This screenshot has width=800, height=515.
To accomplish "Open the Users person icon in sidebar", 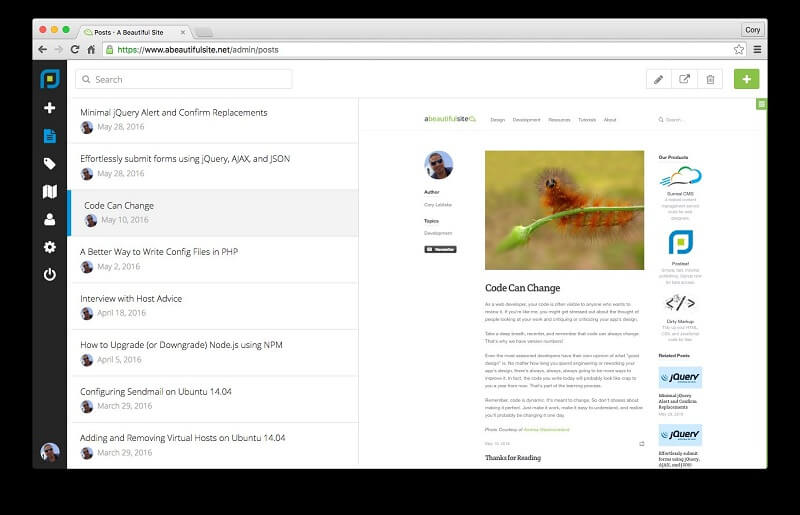I will pyautogui.click(x=49, y=219).
